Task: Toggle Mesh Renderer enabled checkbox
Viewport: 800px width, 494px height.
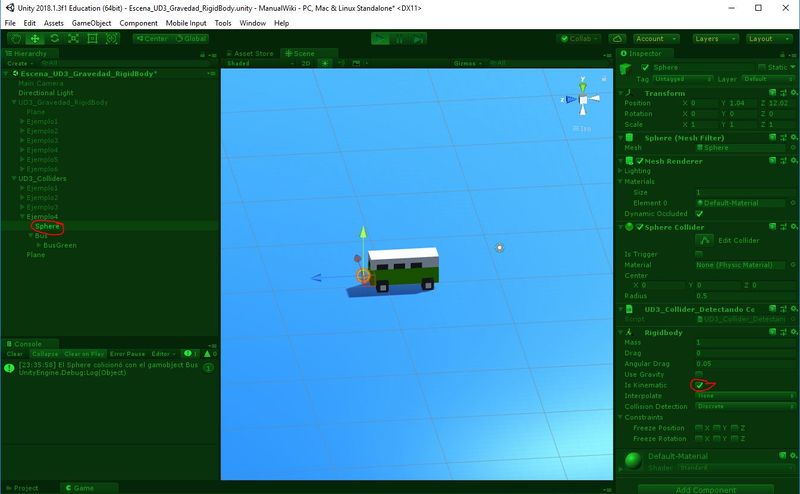Action: coord(639,161)
